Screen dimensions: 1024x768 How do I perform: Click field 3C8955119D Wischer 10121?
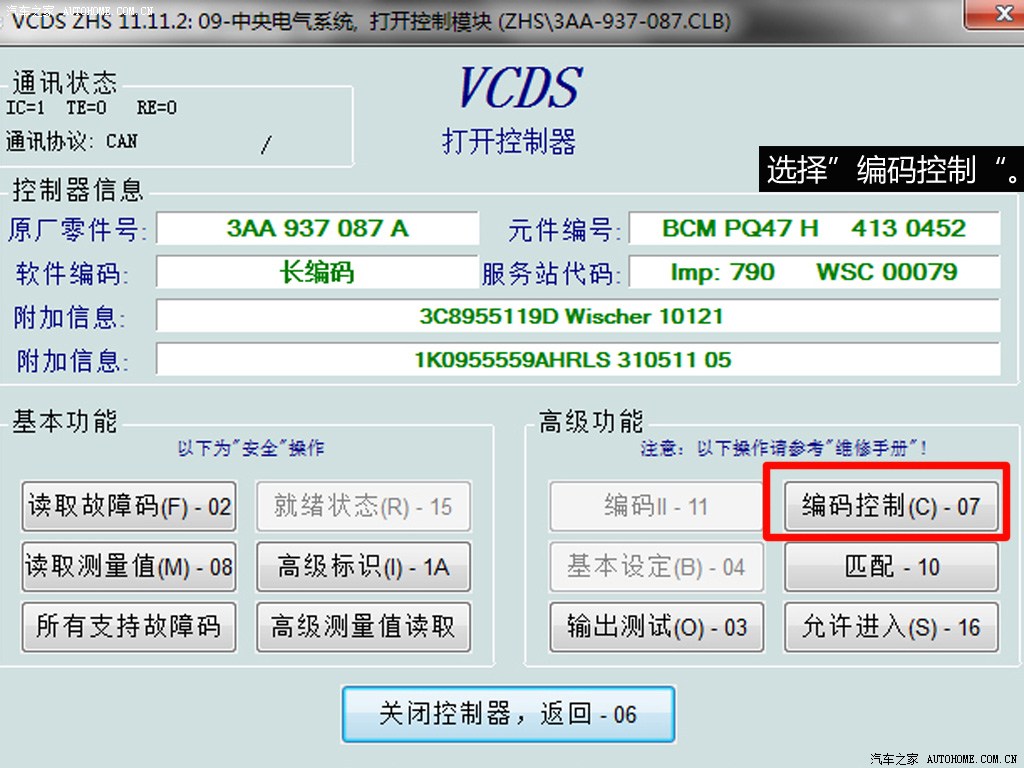coord(578,316)
